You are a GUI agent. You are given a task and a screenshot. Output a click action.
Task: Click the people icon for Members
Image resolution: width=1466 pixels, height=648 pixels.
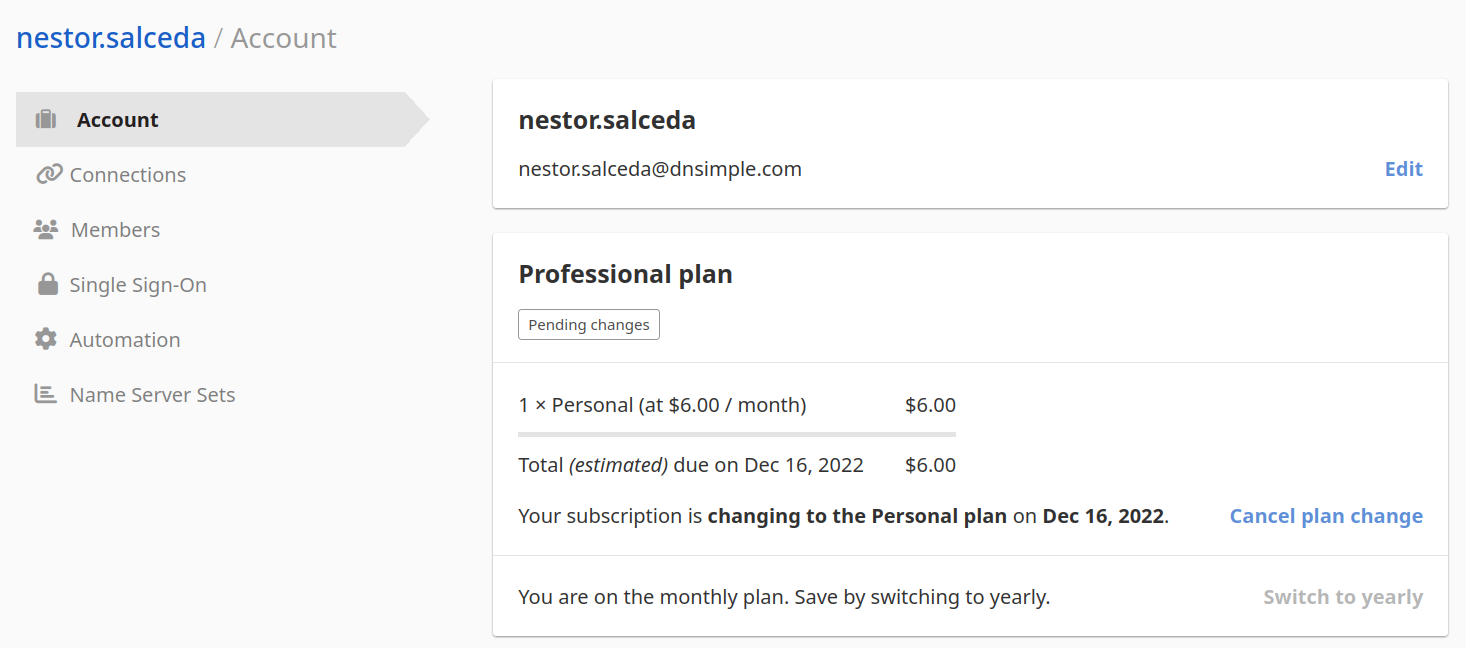coord(46,230)
